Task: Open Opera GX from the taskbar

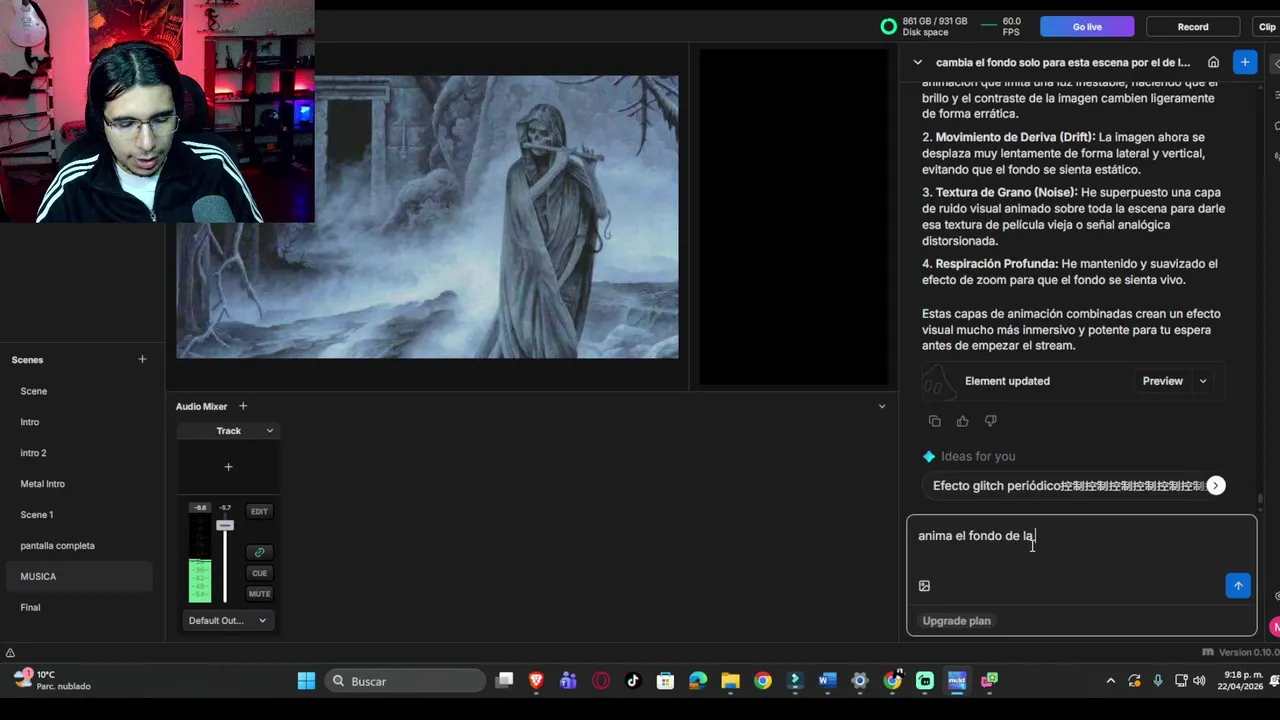Action: (x=601, y=681)
